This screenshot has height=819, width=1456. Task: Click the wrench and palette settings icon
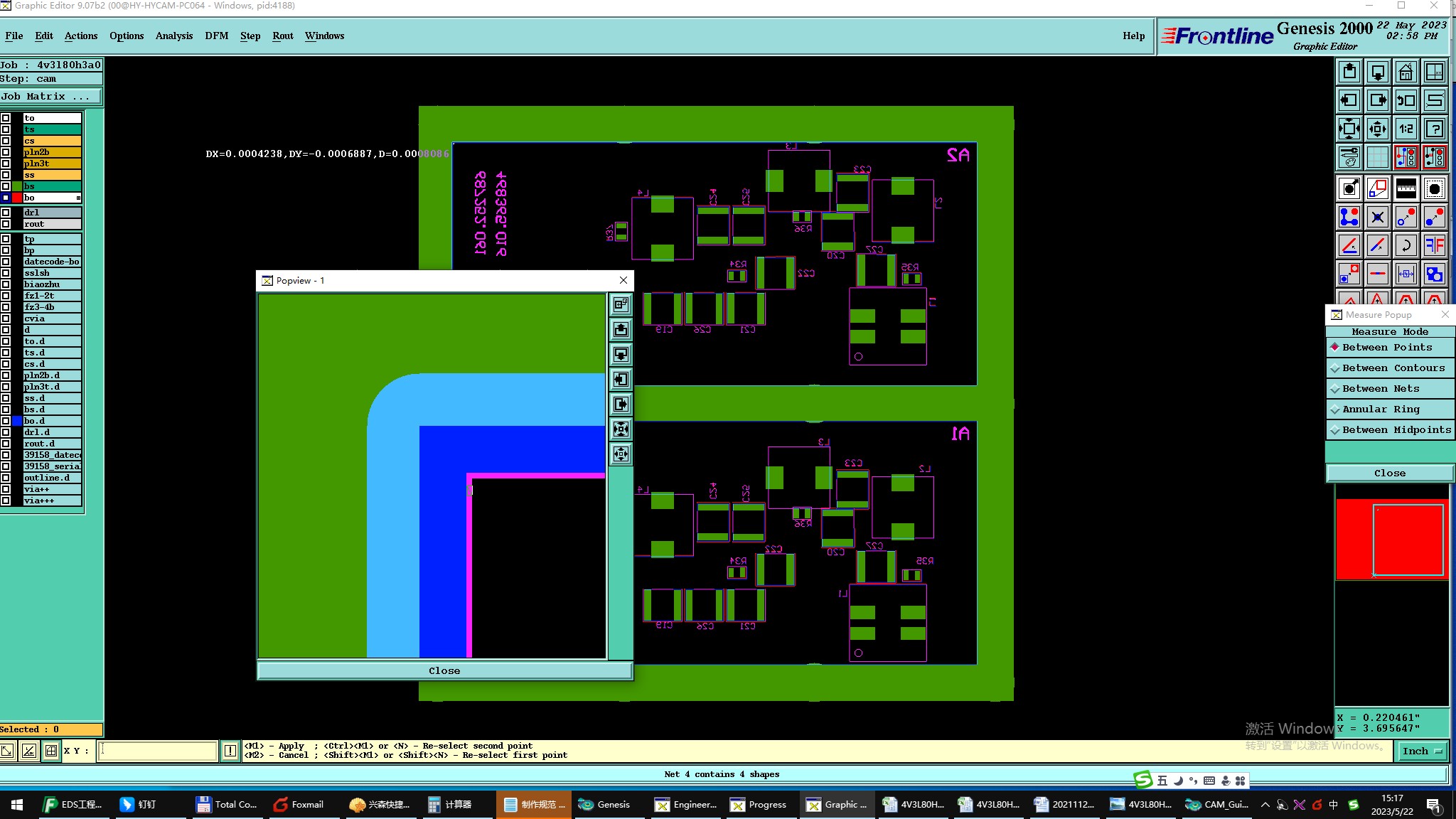coord(1349,157)
